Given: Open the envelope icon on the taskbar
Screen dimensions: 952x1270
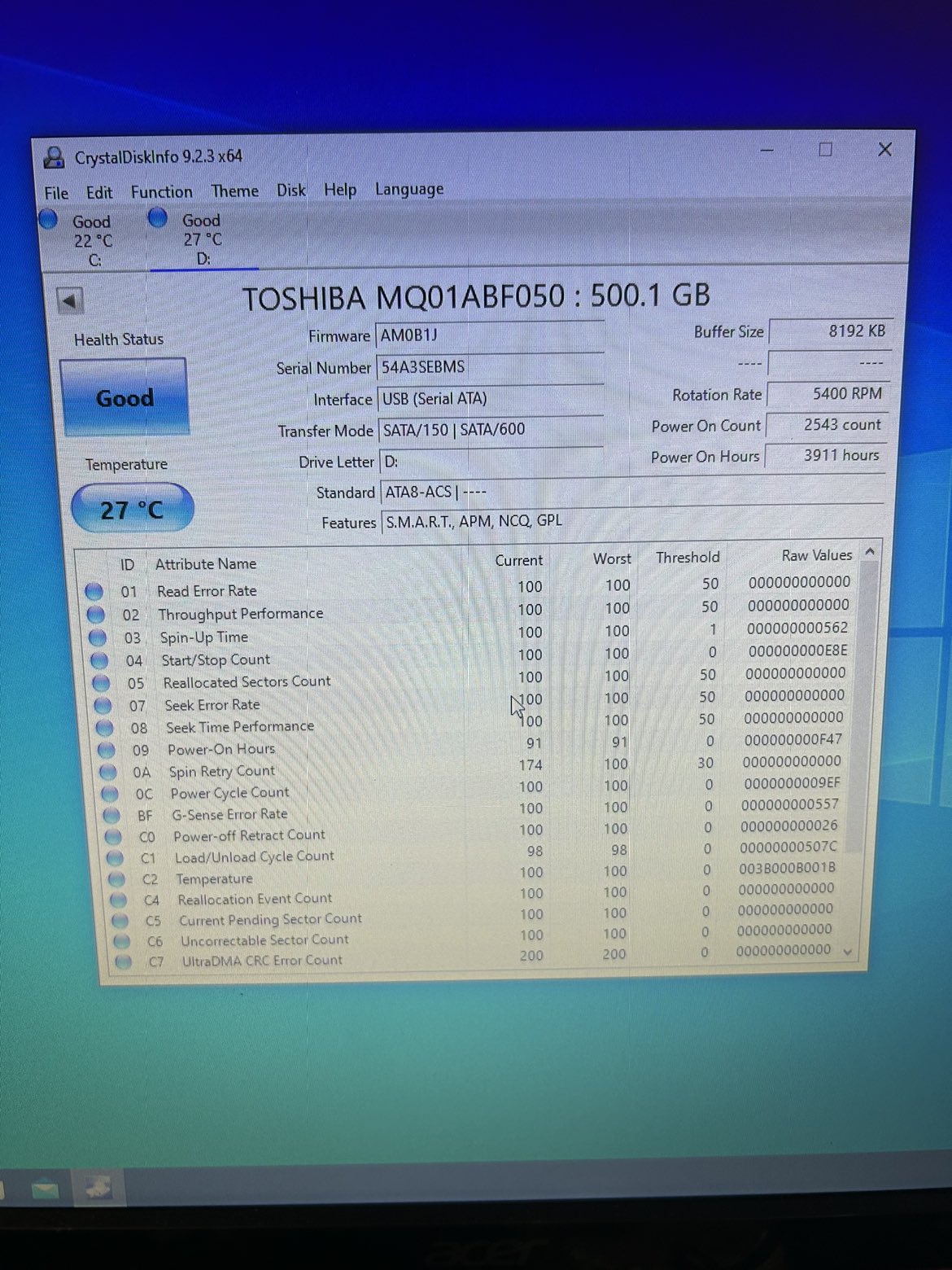Looking at the screenshot, I should 45,1189.
